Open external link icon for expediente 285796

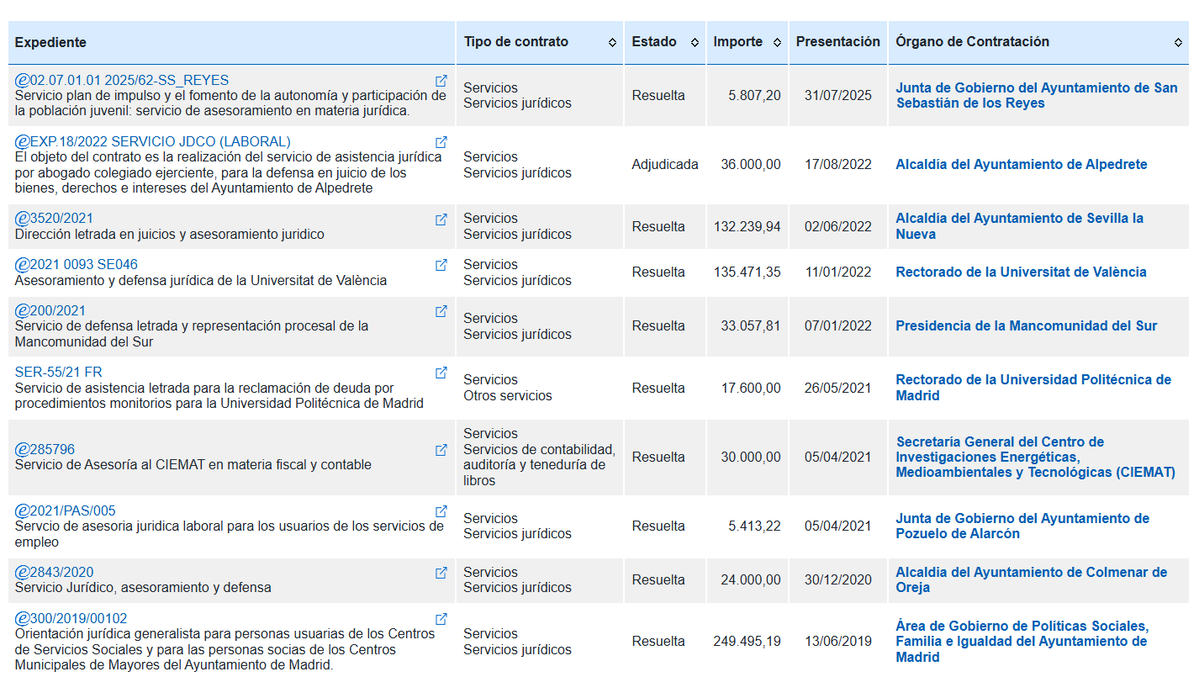[441, 450]
